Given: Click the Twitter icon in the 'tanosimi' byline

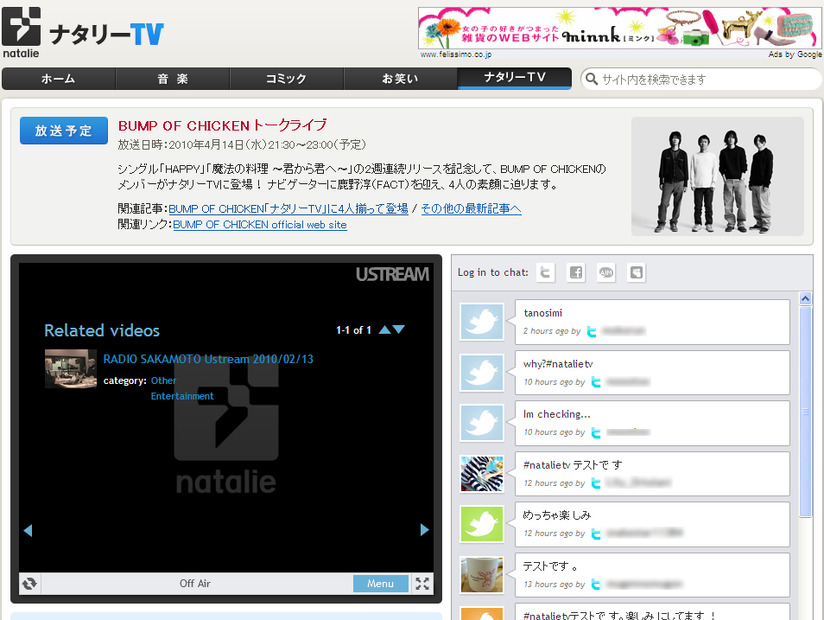Looking at the screenshot, I should click(x=591, y=332).
